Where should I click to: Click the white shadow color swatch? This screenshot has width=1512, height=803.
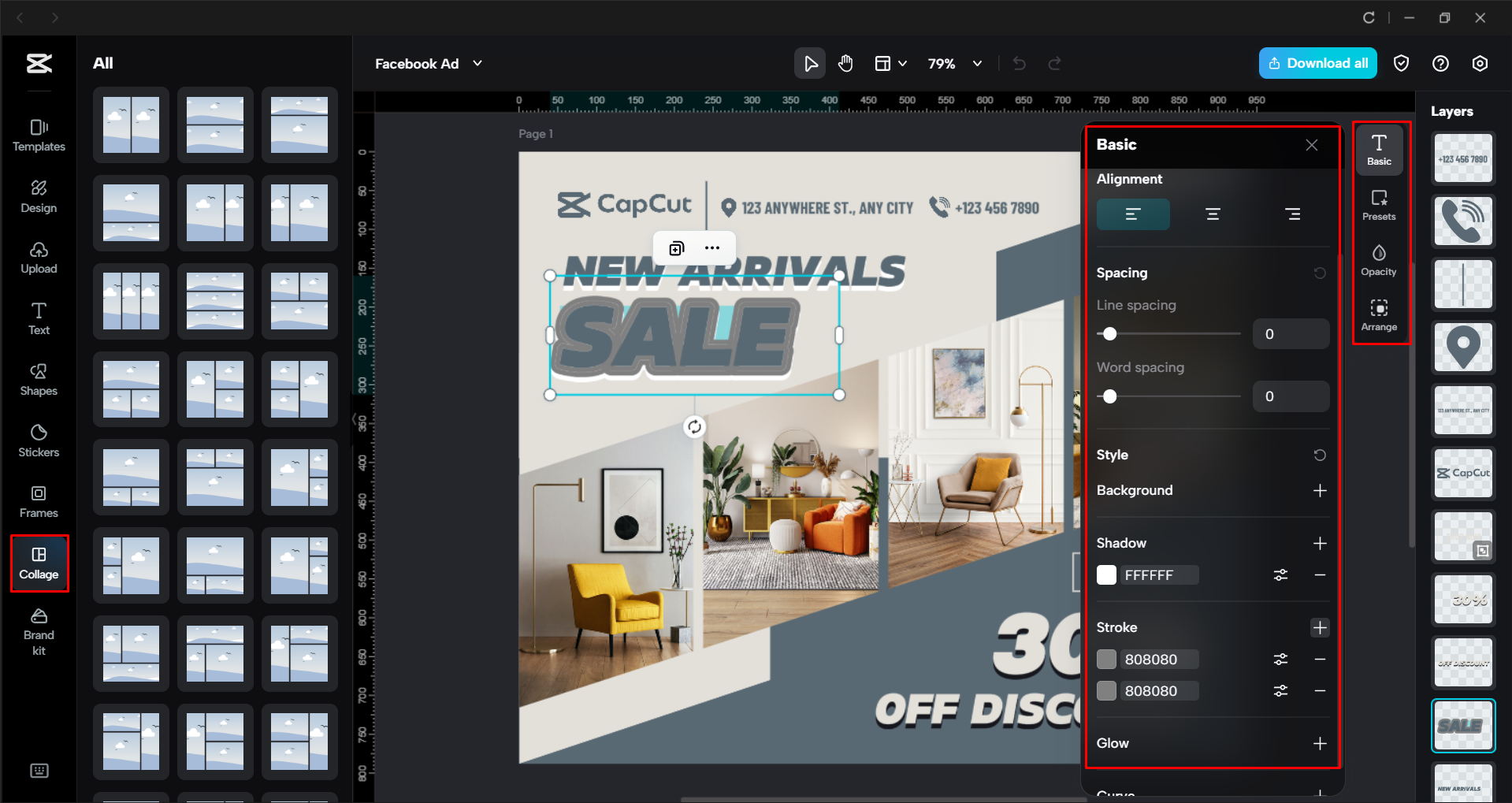click(x=1106, y=574)
